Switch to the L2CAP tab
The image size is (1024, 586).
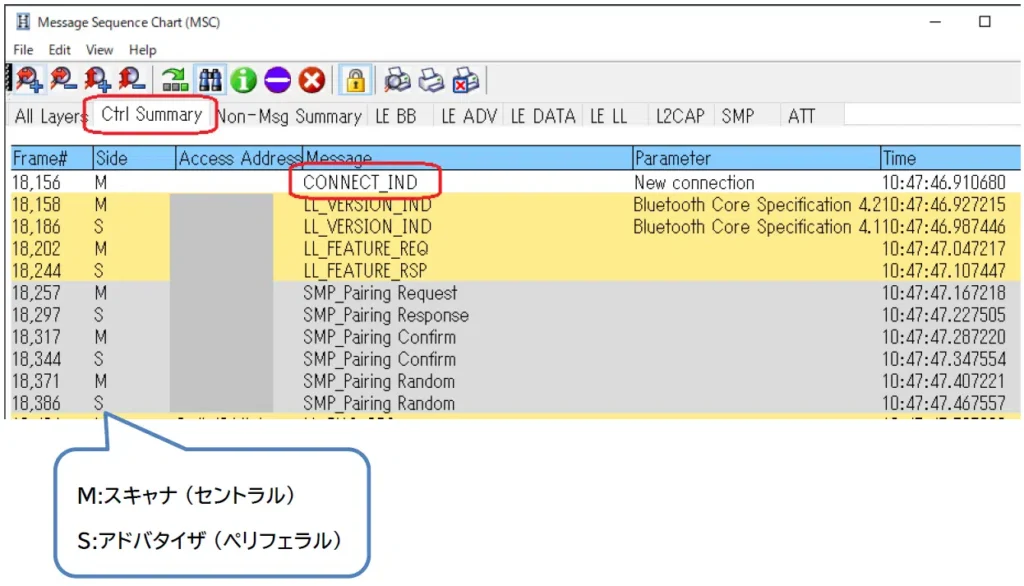(x=680, y=117)
